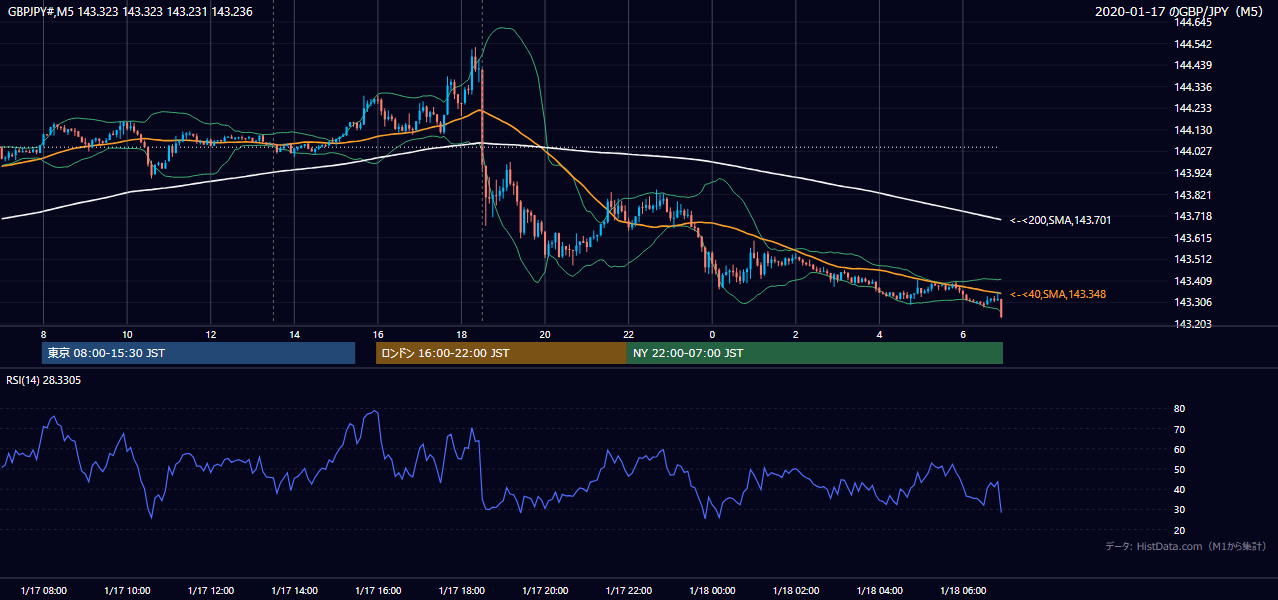Image resolution: width=1278 pixels, height=600 pixels.
Task: Click hour tick 4 on price chart axis
Action: pyautogui.click(x=880, y=334)
